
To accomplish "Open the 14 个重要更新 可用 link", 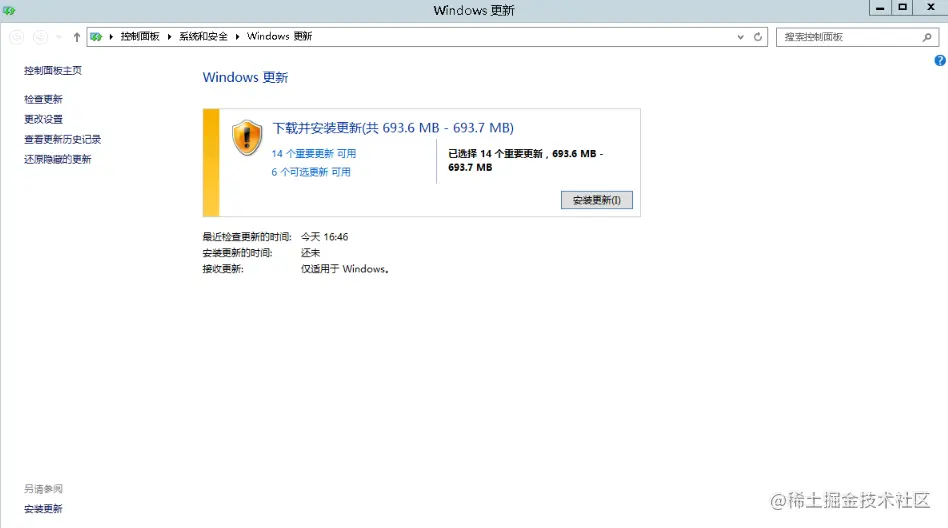I will [x=313, y=154].
